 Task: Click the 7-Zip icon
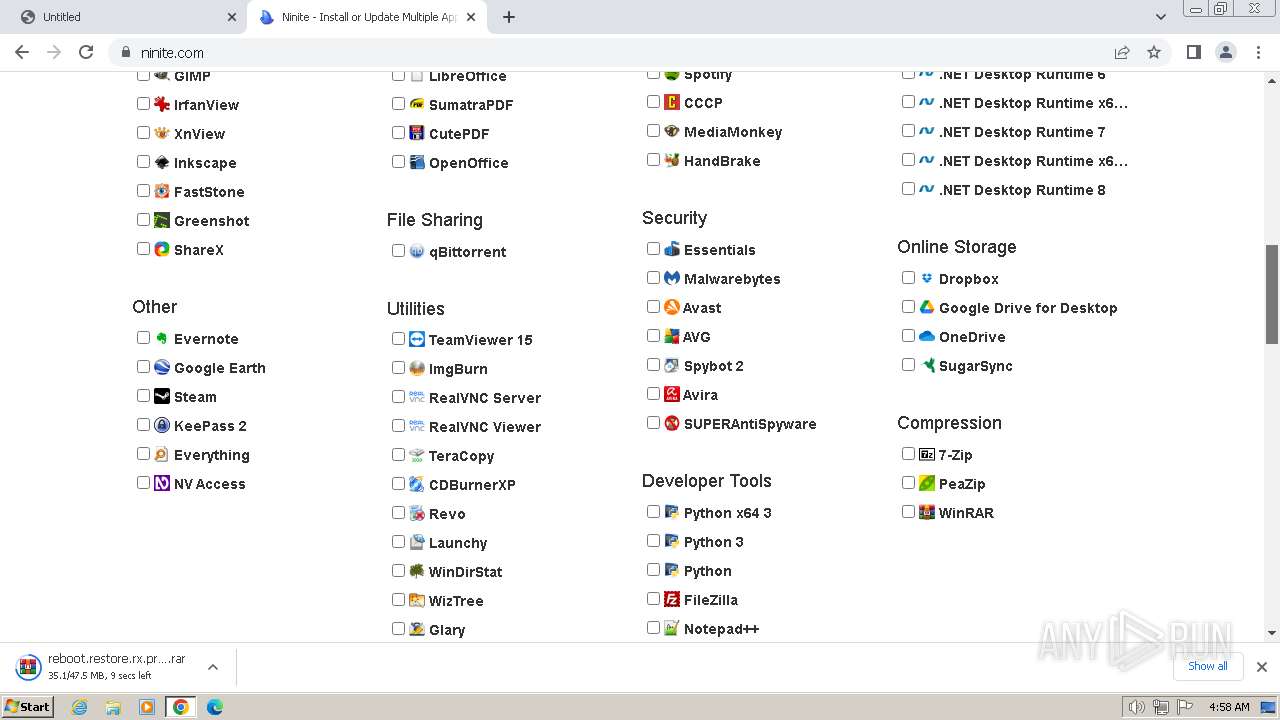927,454
